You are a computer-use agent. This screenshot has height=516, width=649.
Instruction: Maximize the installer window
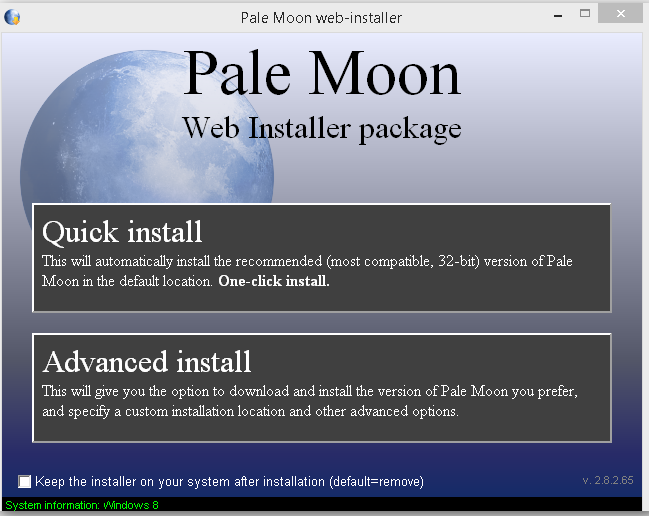[584, 14]
